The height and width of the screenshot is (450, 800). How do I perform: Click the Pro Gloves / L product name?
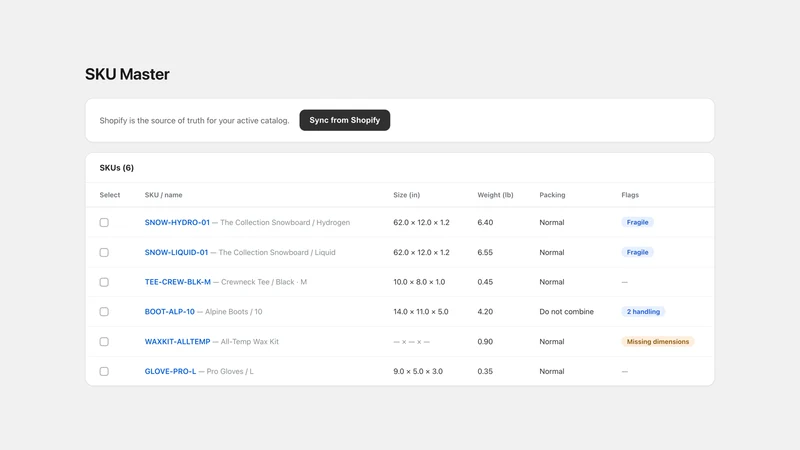coord(230,371)
